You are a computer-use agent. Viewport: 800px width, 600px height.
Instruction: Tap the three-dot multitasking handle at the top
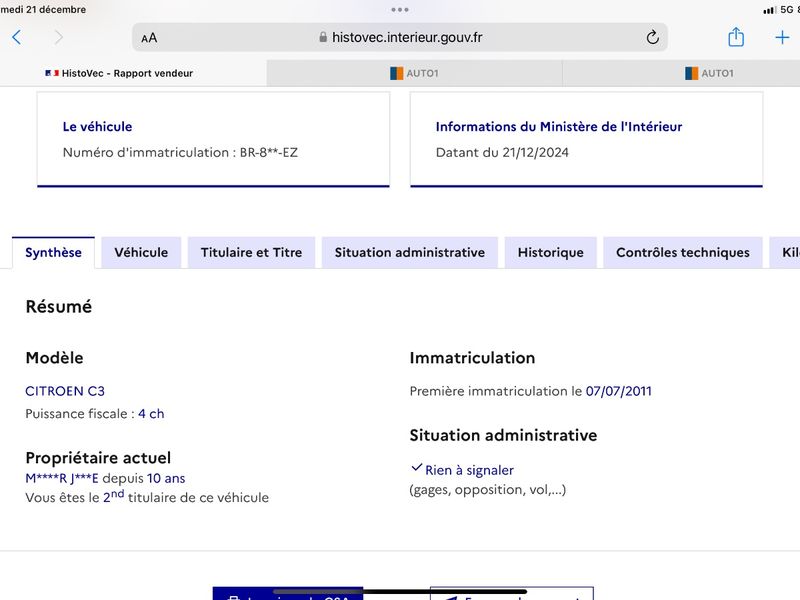point(399,10)
